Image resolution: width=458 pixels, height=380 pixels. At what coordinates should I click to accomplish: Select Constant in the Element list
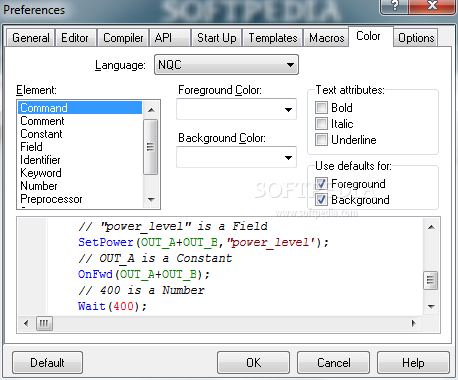click(80, 134)
